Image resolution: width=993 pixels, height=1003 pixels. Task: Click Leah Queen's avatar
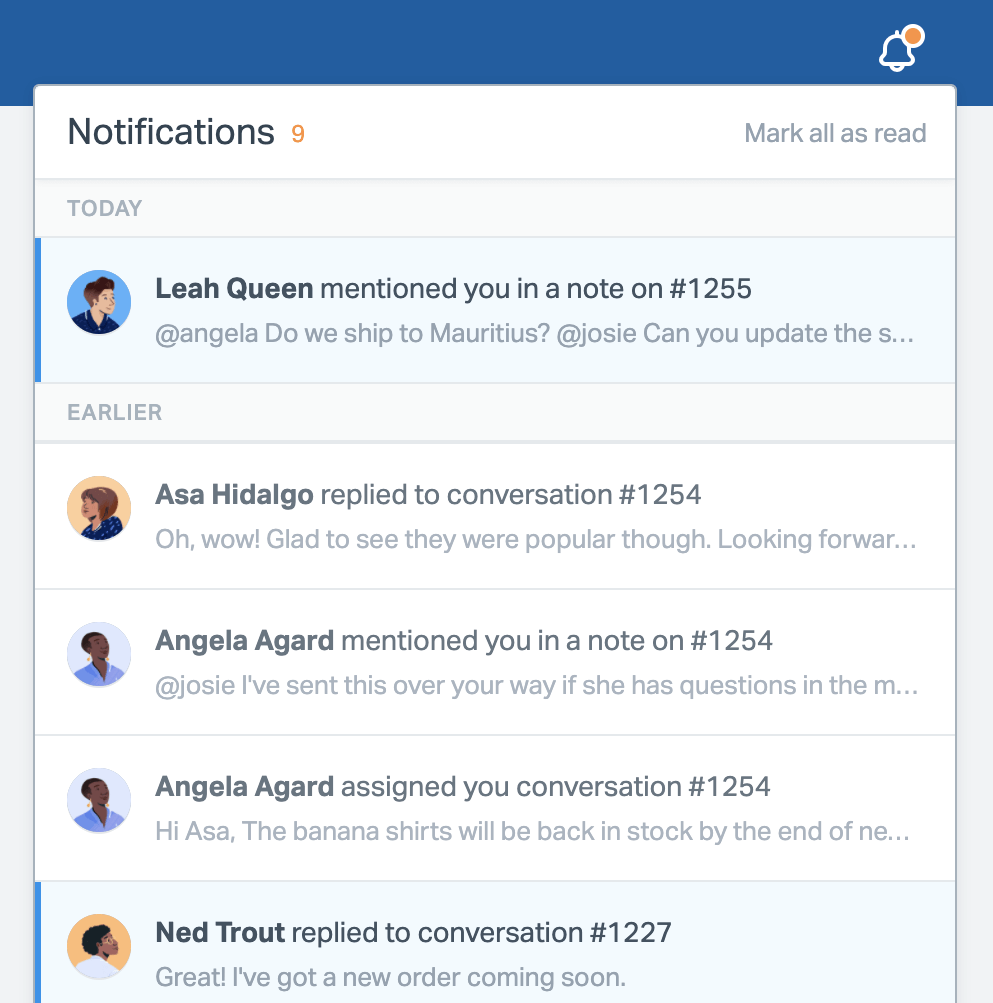pos(99,302)
